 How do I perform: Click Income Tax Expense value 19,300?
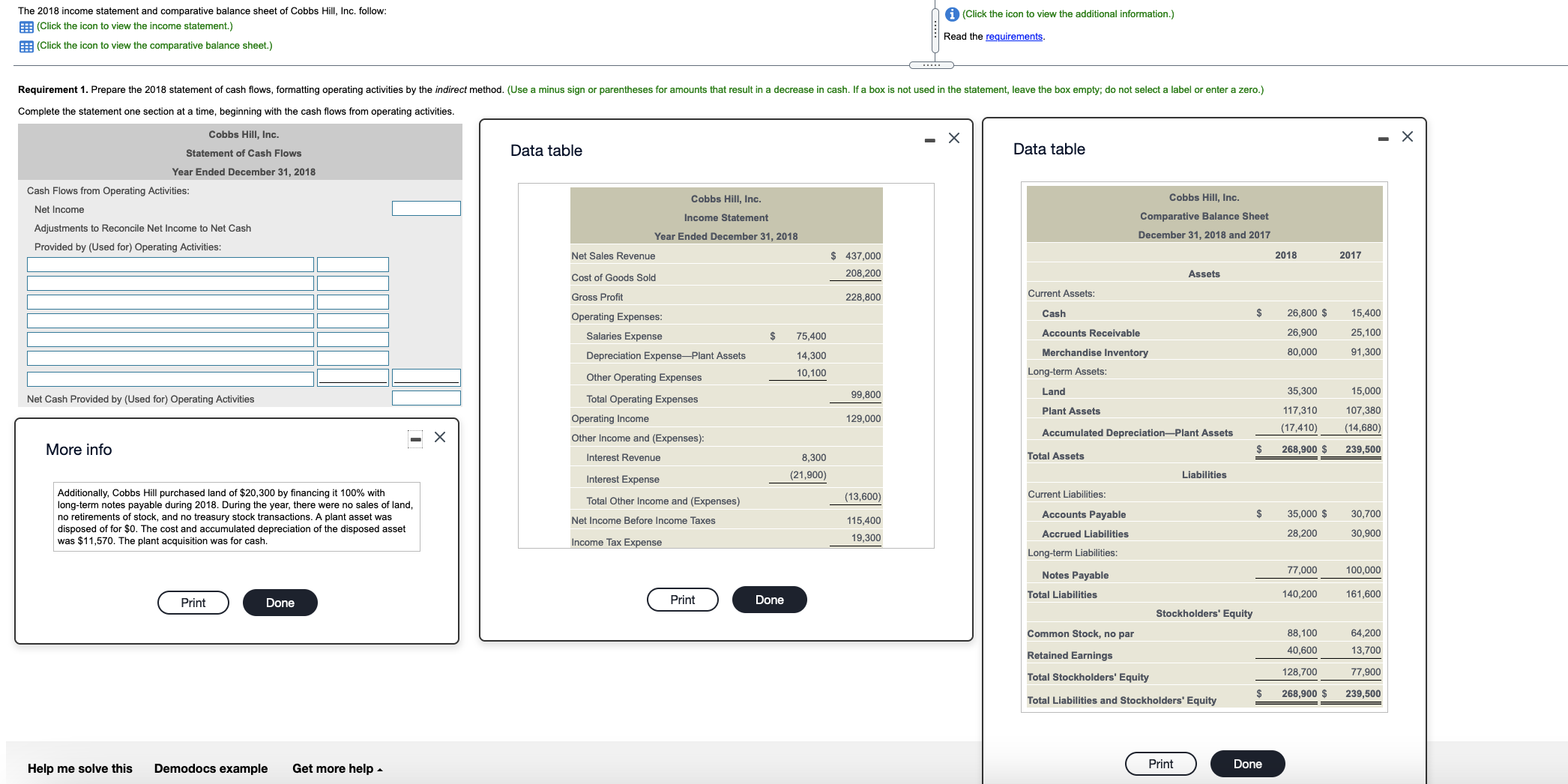866,537
